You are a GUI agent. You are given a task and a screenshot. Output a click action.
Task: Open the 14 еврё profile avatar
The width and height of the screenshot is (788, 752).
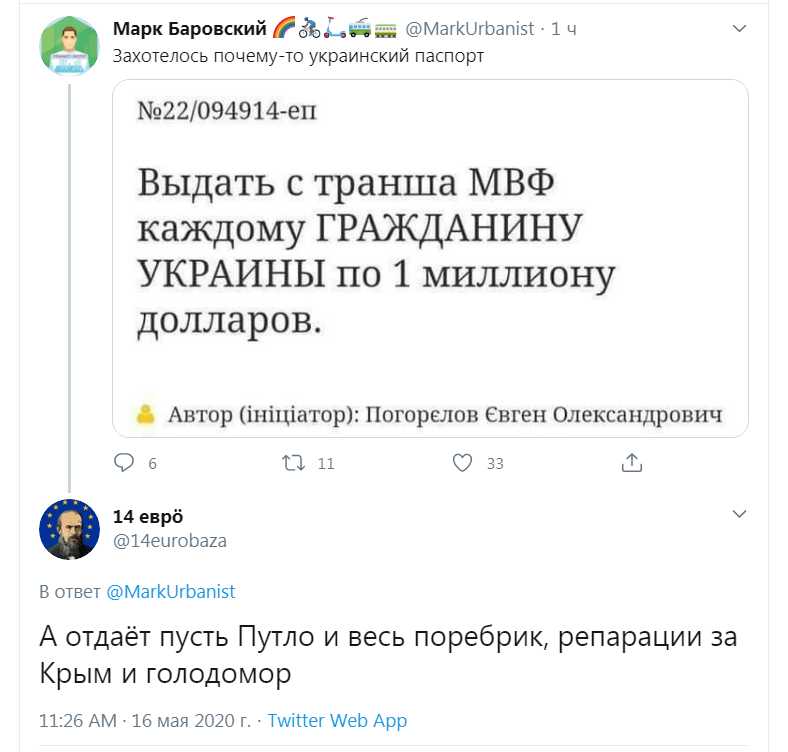point(69,529)
